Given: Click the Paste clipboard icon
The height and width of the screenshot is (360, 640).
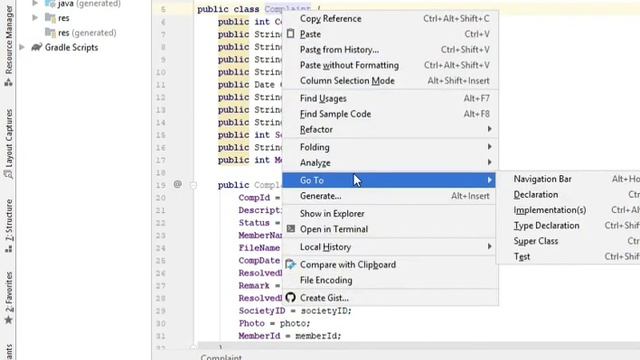Looking at the screenshot, I should tap(290, 34).
